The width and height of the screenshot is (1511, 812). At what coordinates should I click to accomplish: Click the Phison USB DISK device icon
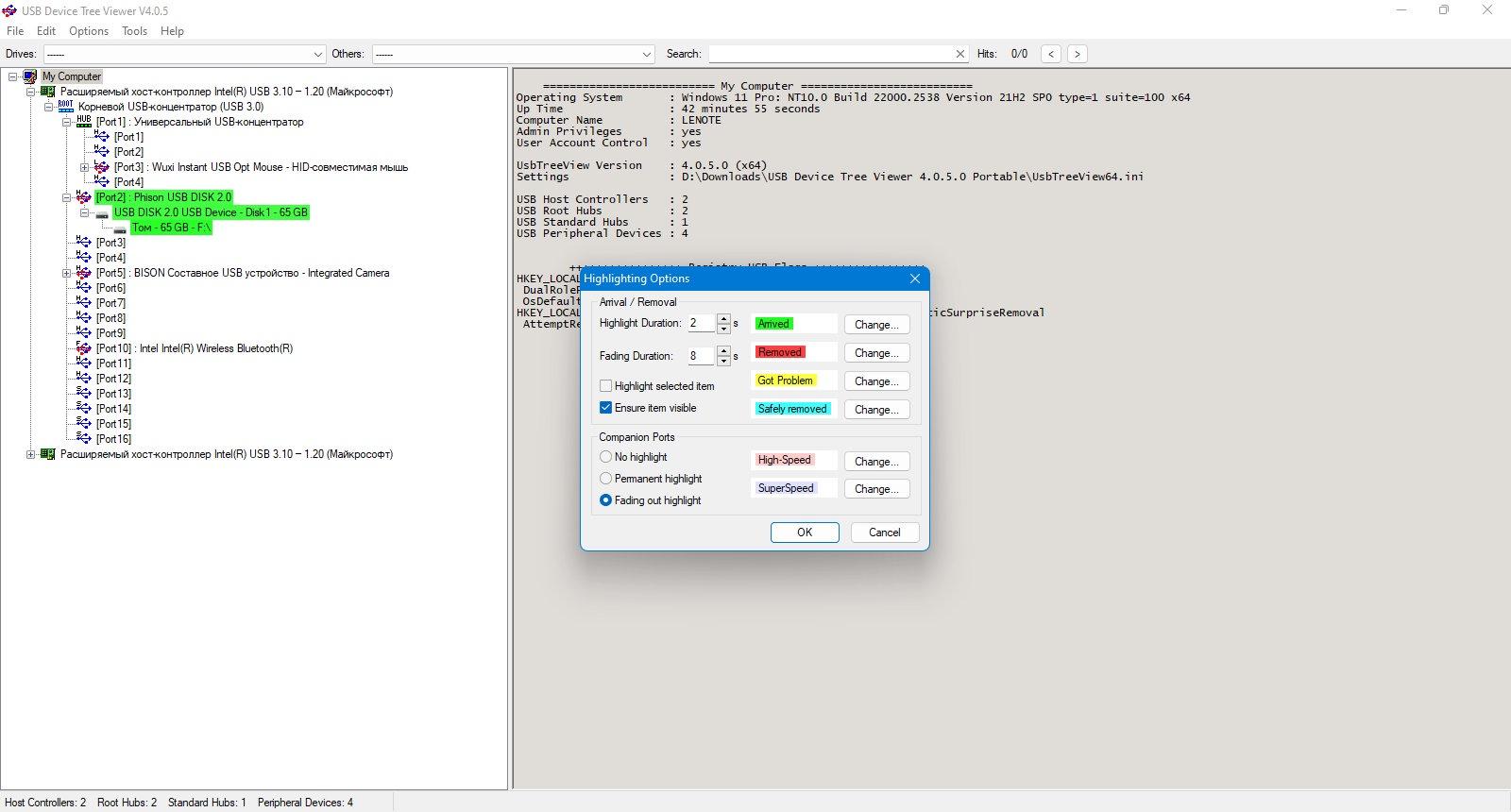click(83, 197)
